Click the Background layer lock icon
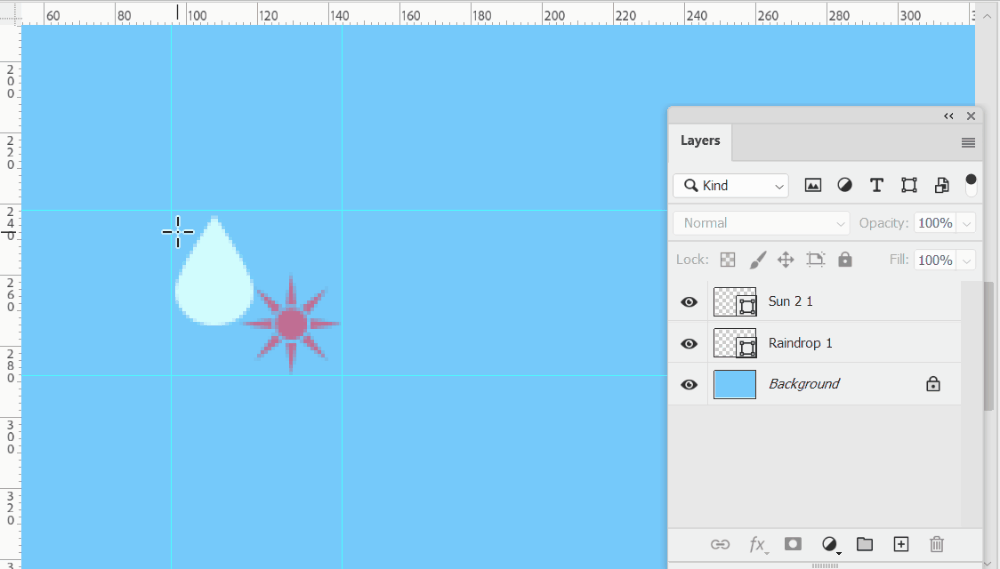 (933, 384)
